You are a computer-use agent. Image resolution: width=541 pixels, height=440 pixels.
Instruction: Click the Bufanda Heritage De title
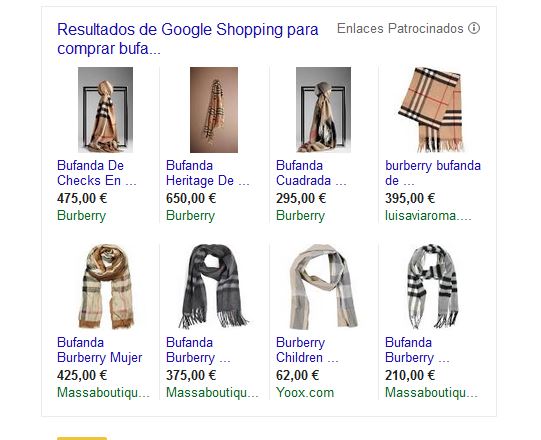tap(207, 173)
